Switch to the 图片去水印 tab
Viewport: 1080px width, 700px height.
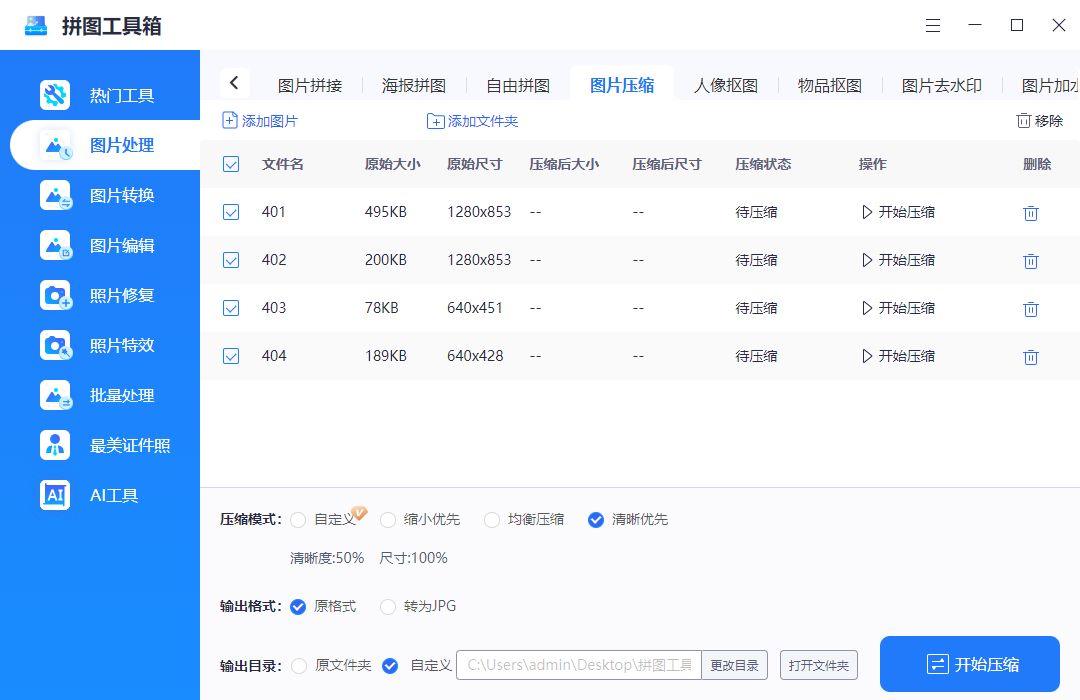pyautogui.click(x=942, y=85)
